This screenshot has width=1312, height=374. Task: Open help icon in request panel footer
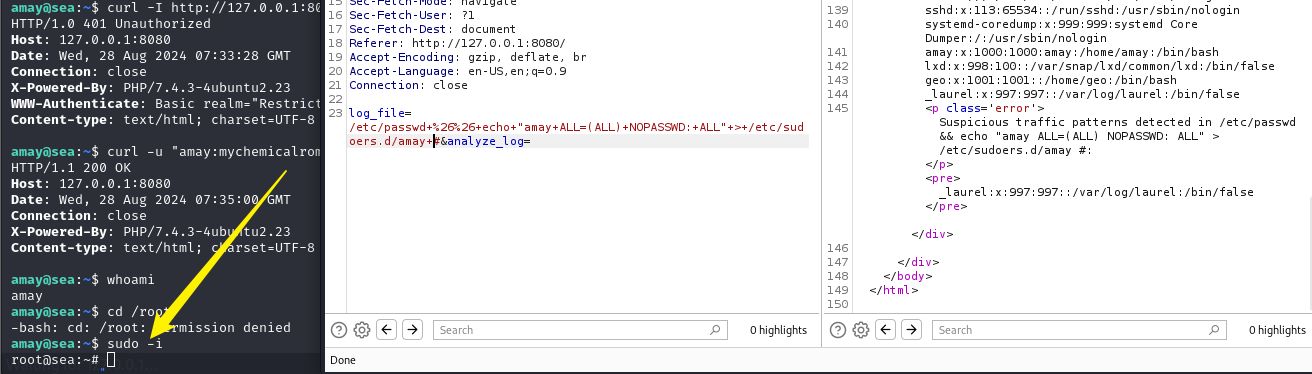[339, 330]
